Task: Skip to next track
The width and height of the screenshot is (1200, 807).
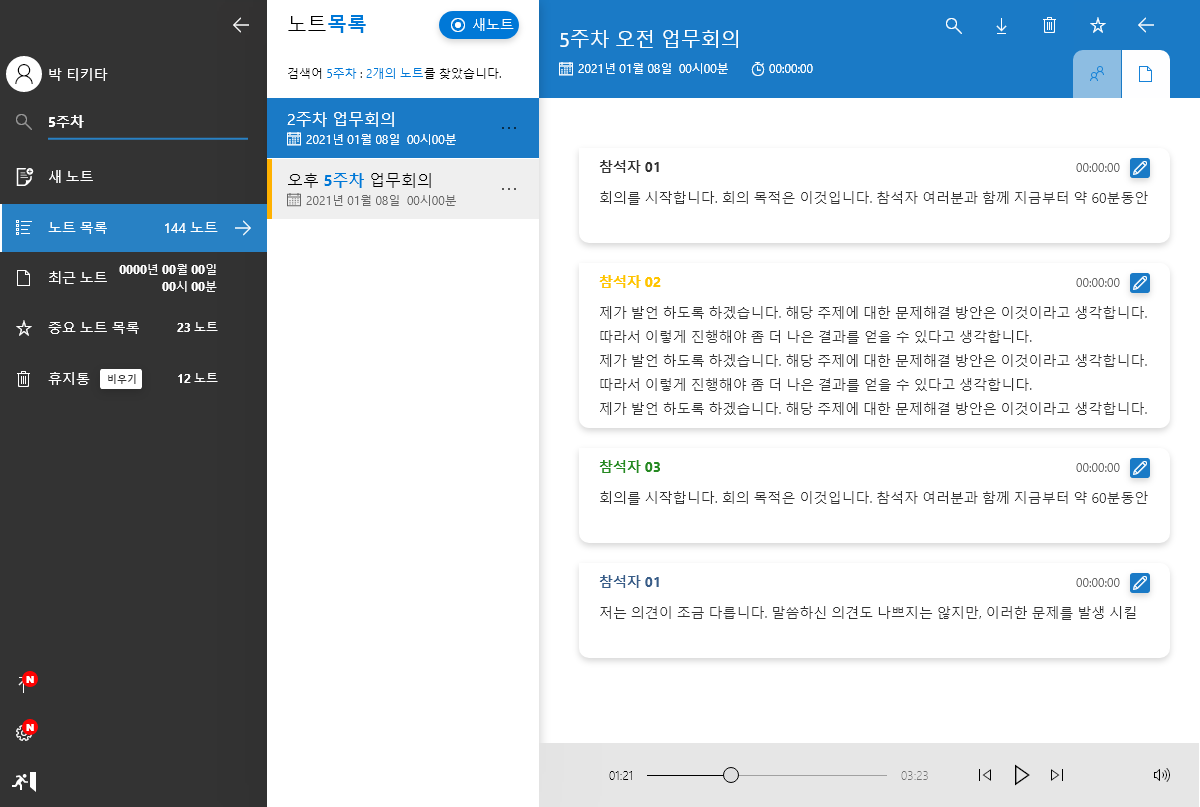Action: (x=1057, y=775)
